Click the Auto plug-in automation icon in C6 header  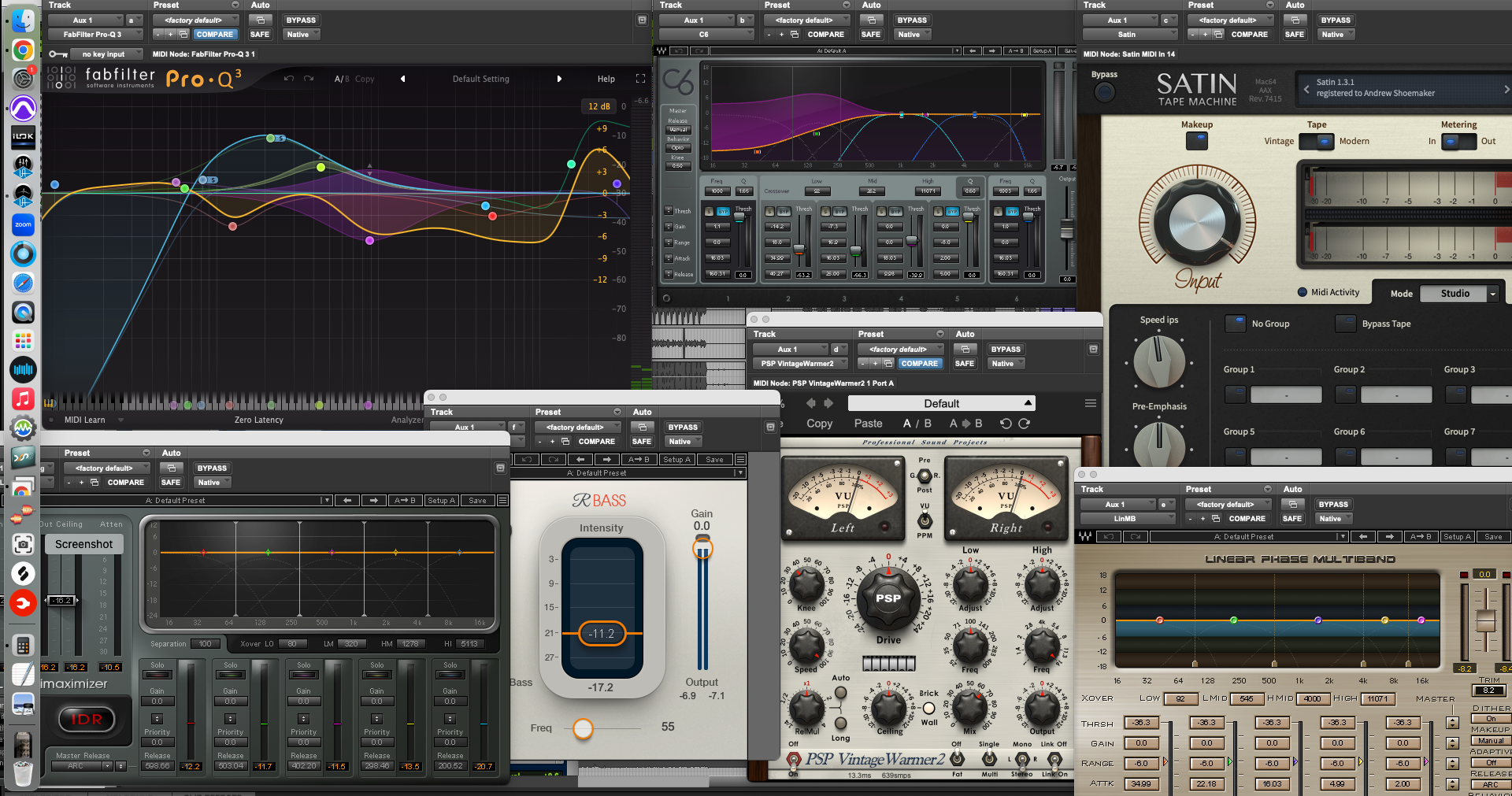click(870, 20)
